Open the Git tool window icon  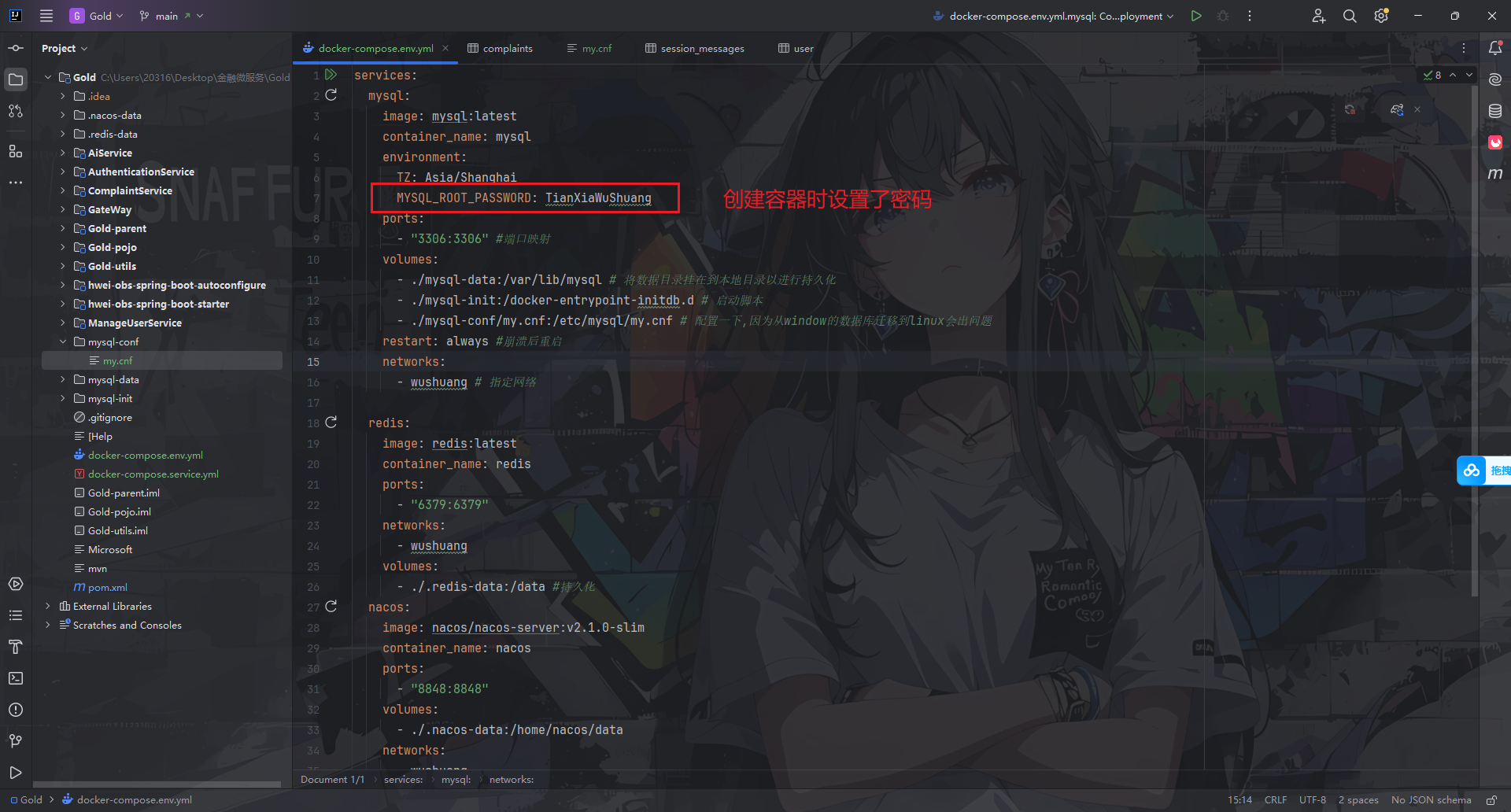pyautogui.click(x=16, y=741)
